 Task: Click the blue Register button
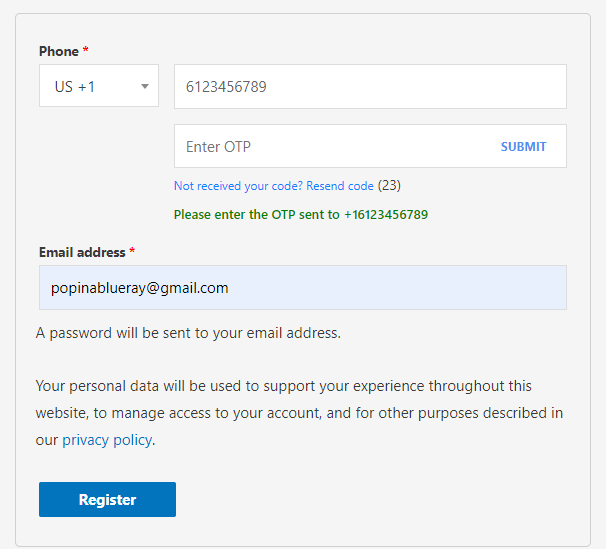point(107,500)
